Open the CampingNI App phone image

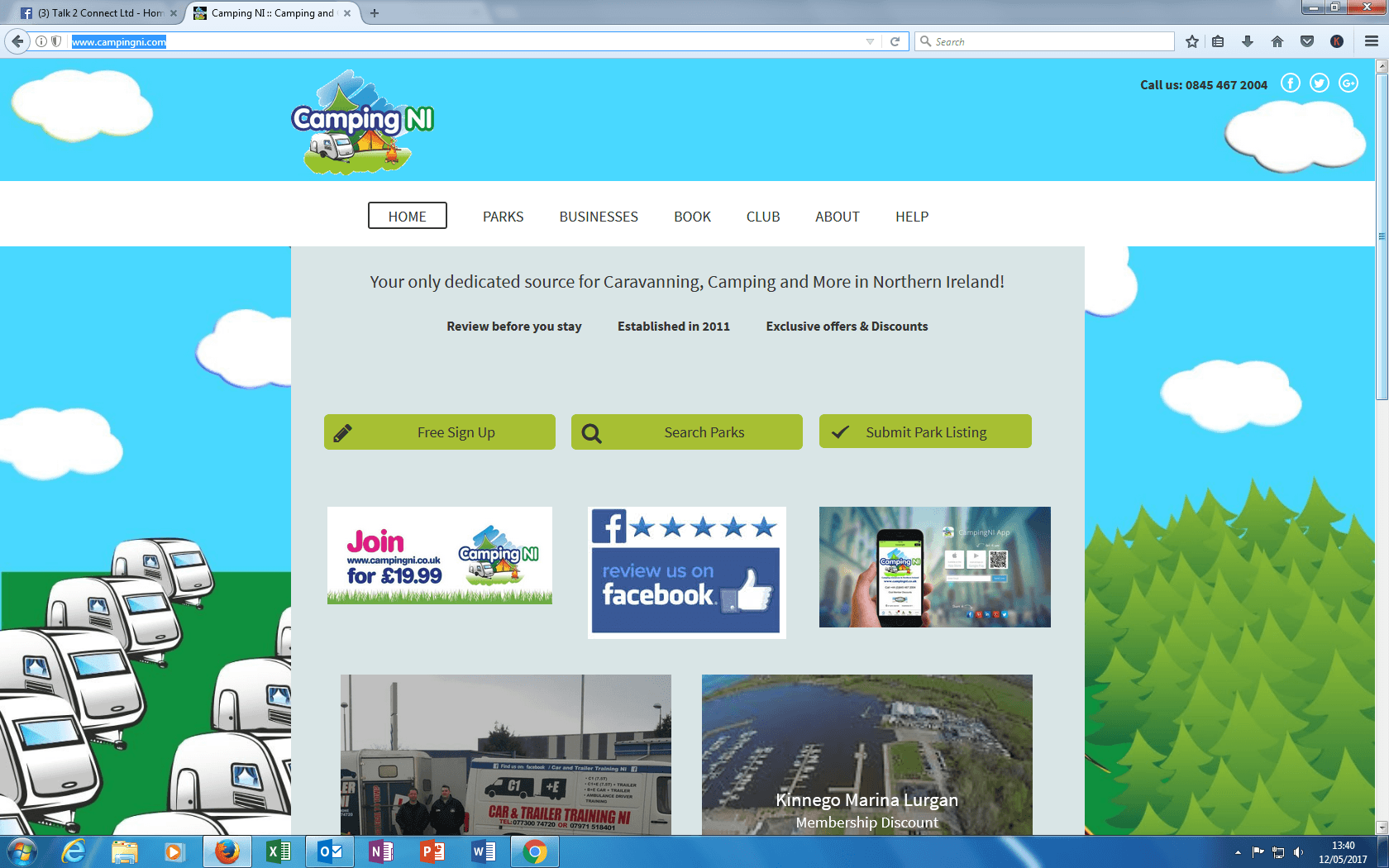pyautogui.click(x=935, y=567)
